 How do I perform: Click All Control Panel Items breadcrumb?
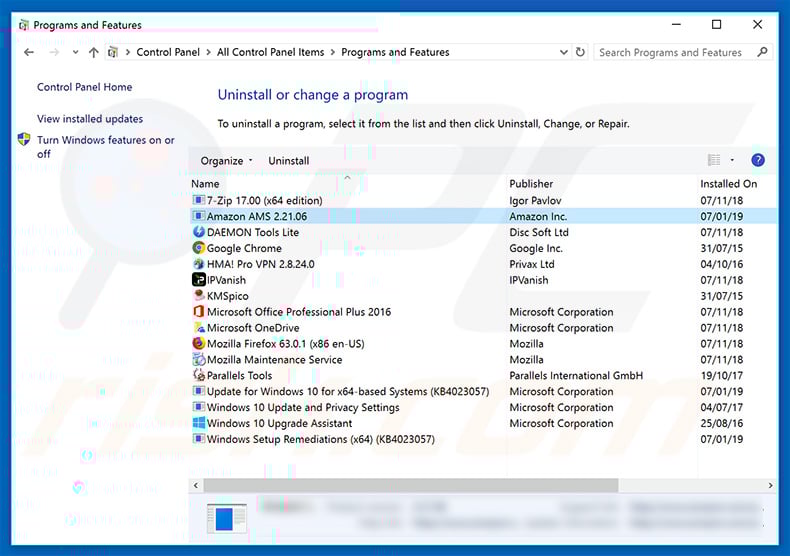tap(271, 52)
